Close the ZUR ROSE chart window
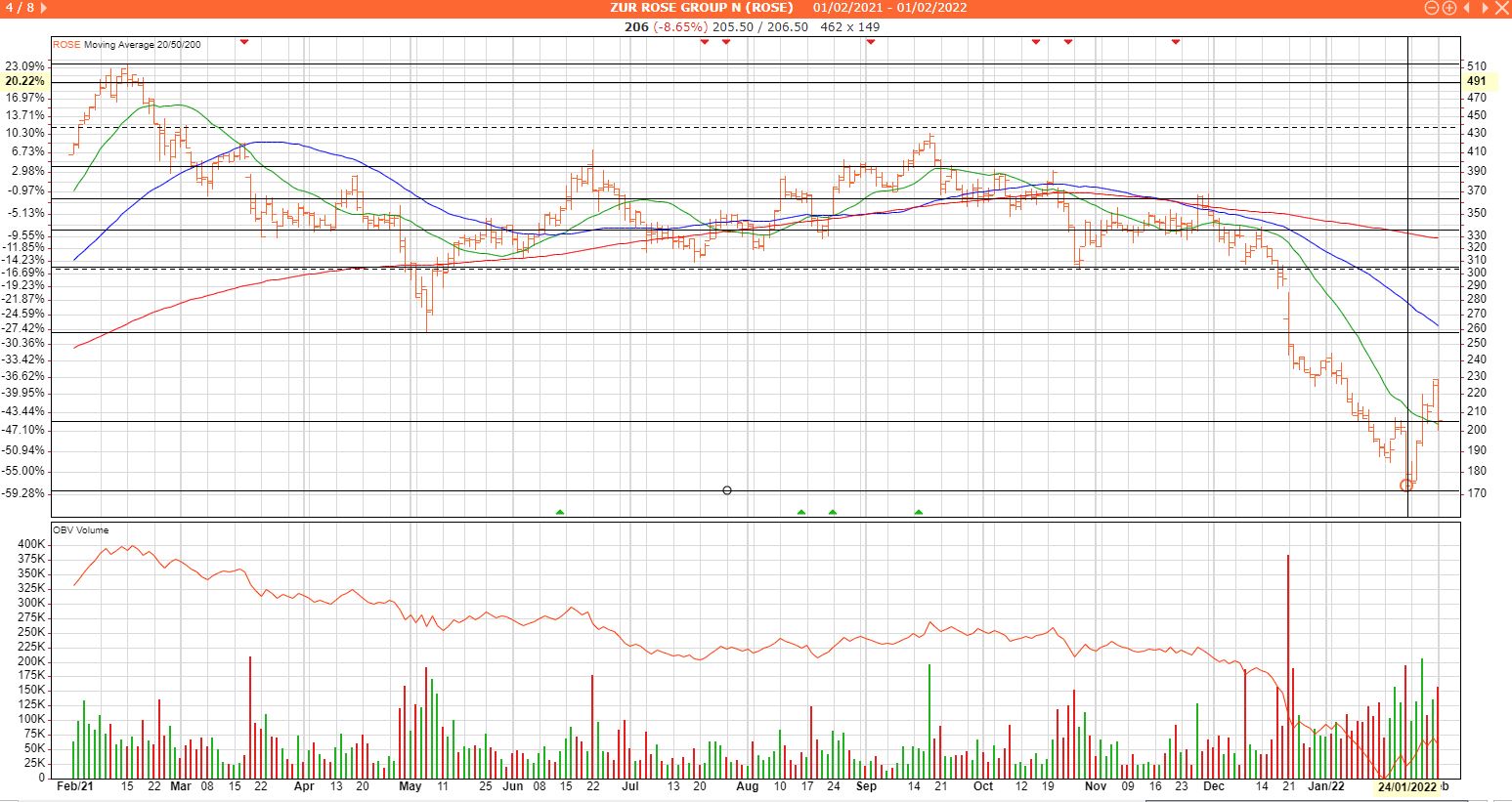The image size is (1512, 802). coord(1501,8)
